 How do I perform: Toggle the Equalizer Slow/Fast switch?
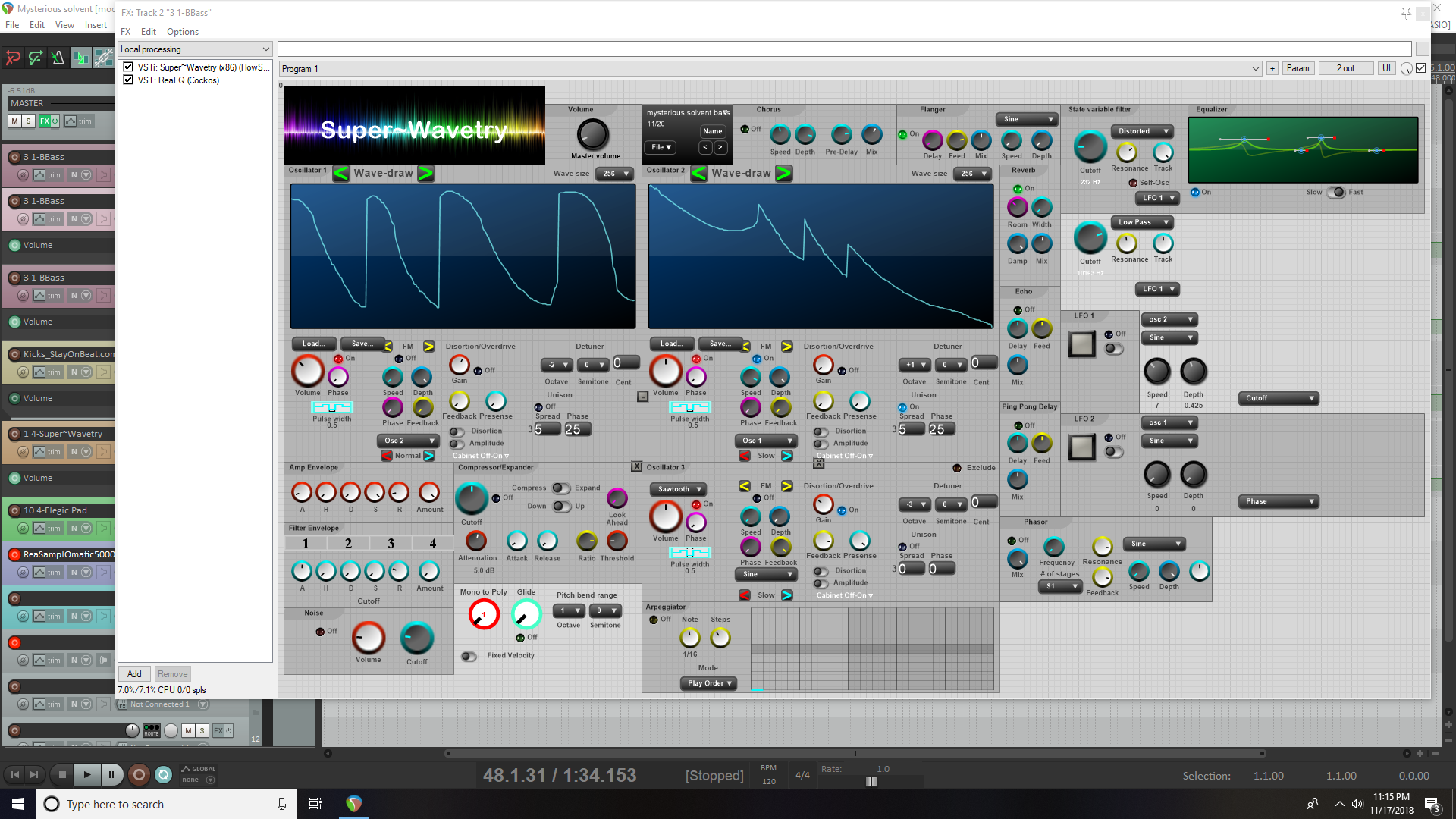1335,192
